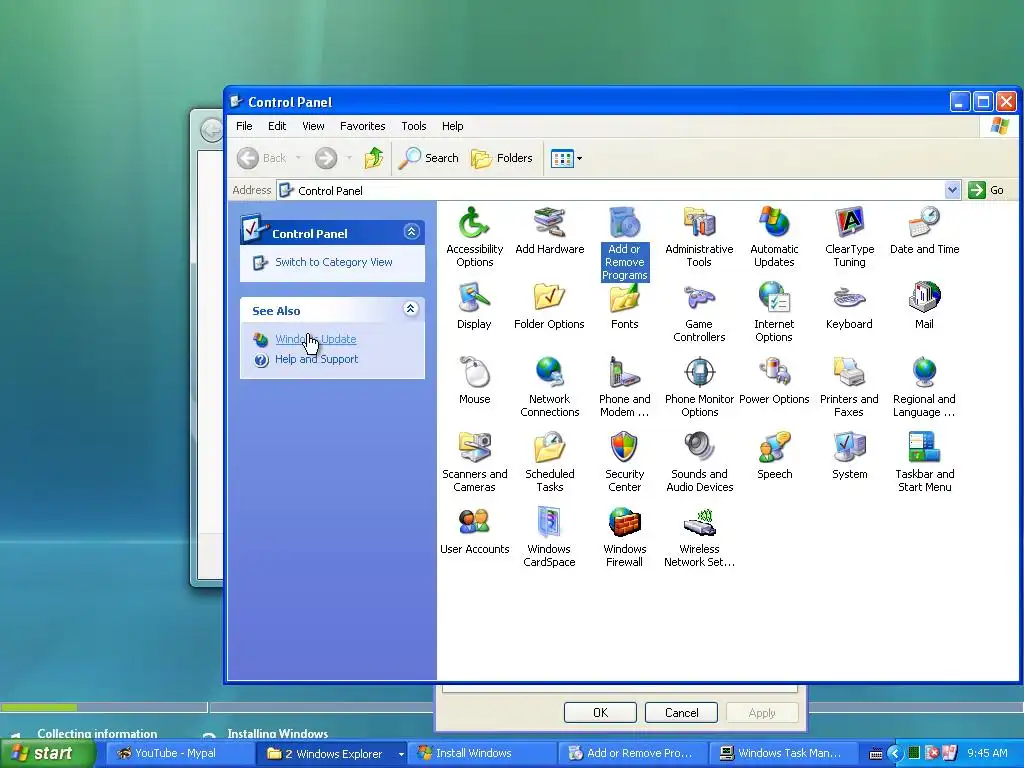Select Add or Remove Programs icon

(x=624, y=243)
